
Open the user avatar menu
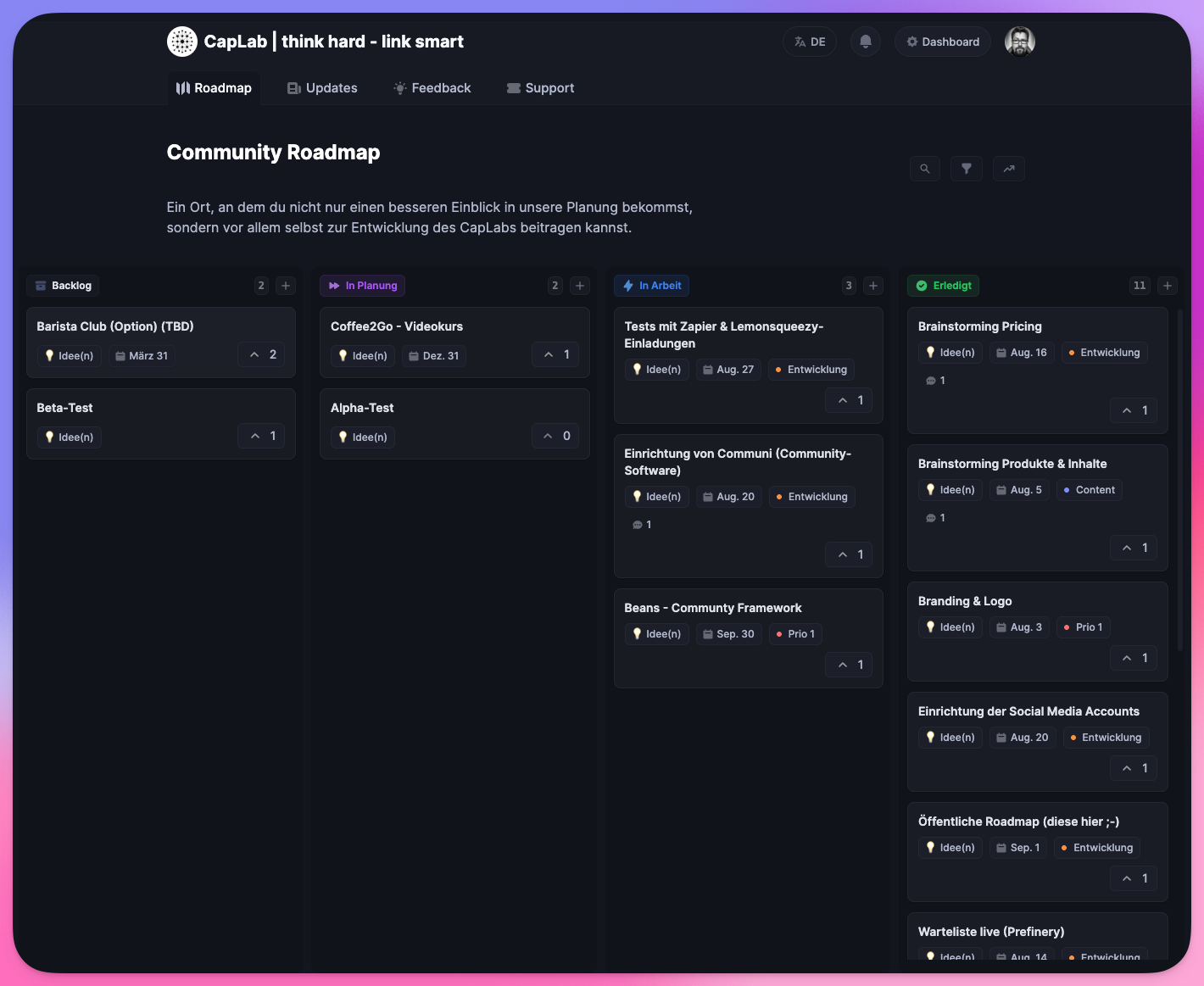click(x=1019, y=42)
